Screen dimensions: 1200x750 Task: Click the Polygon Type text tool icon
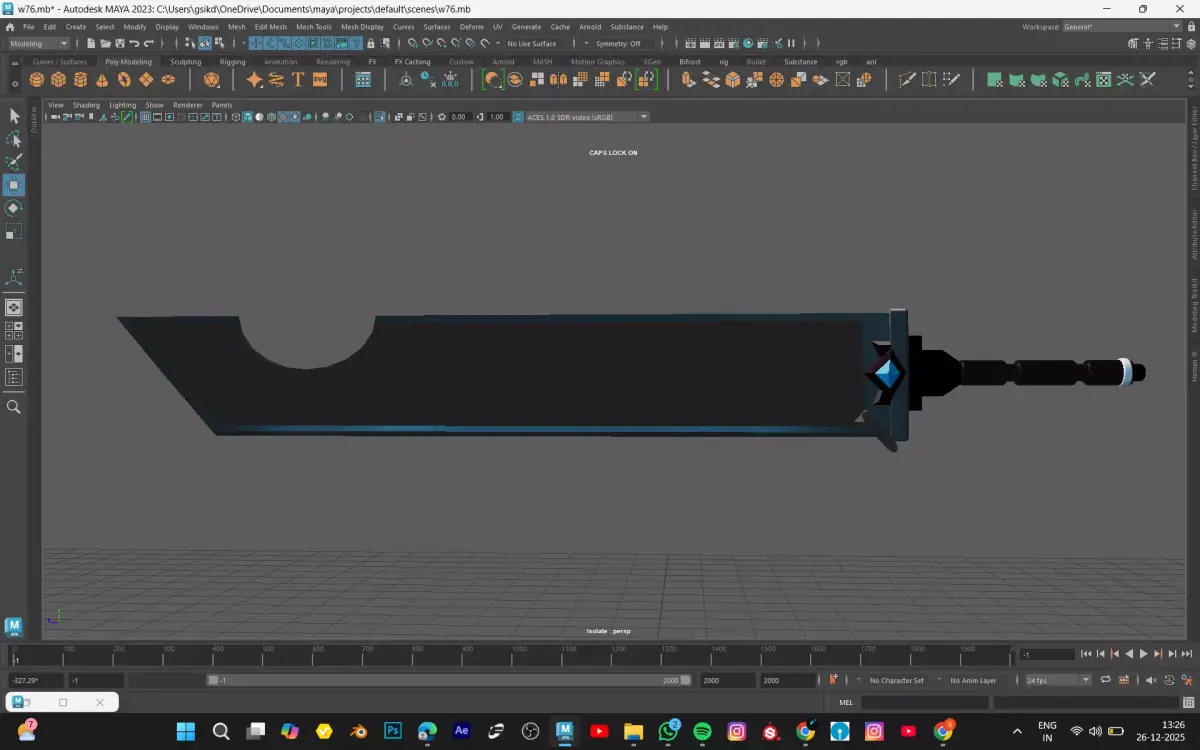298,80
